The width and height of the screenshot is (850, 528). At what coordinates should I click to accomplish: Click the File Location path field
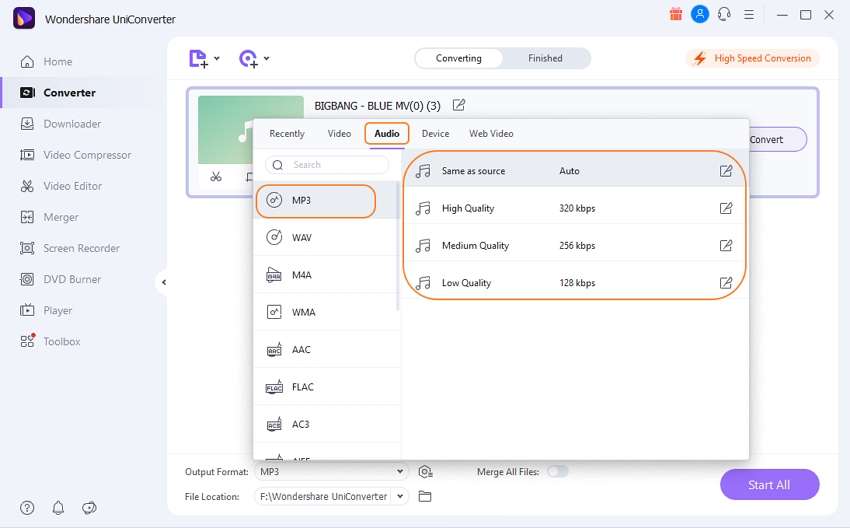pyautogui.click(x=323, y=497)
